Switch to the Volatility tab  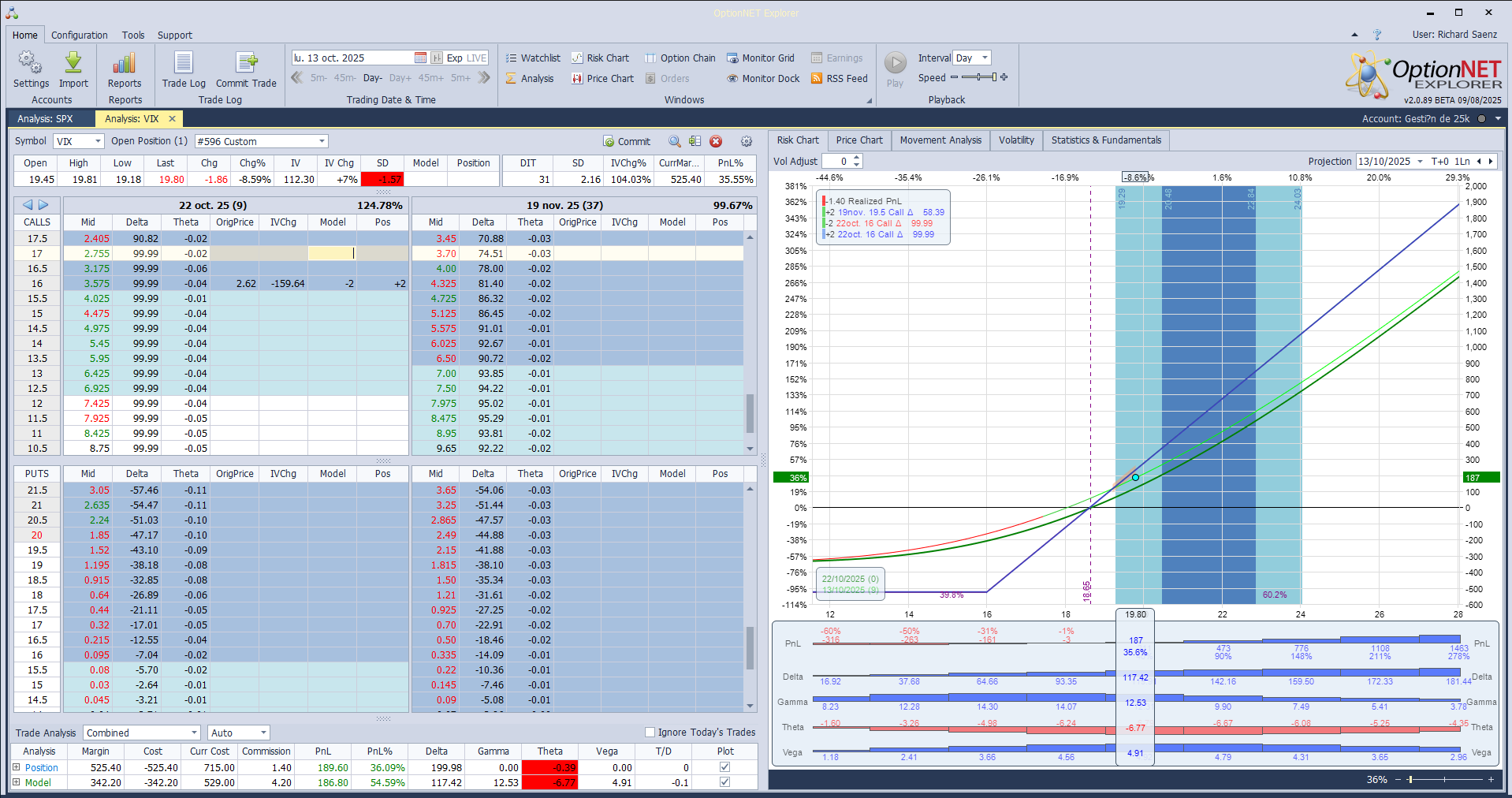pos(1016,140)
